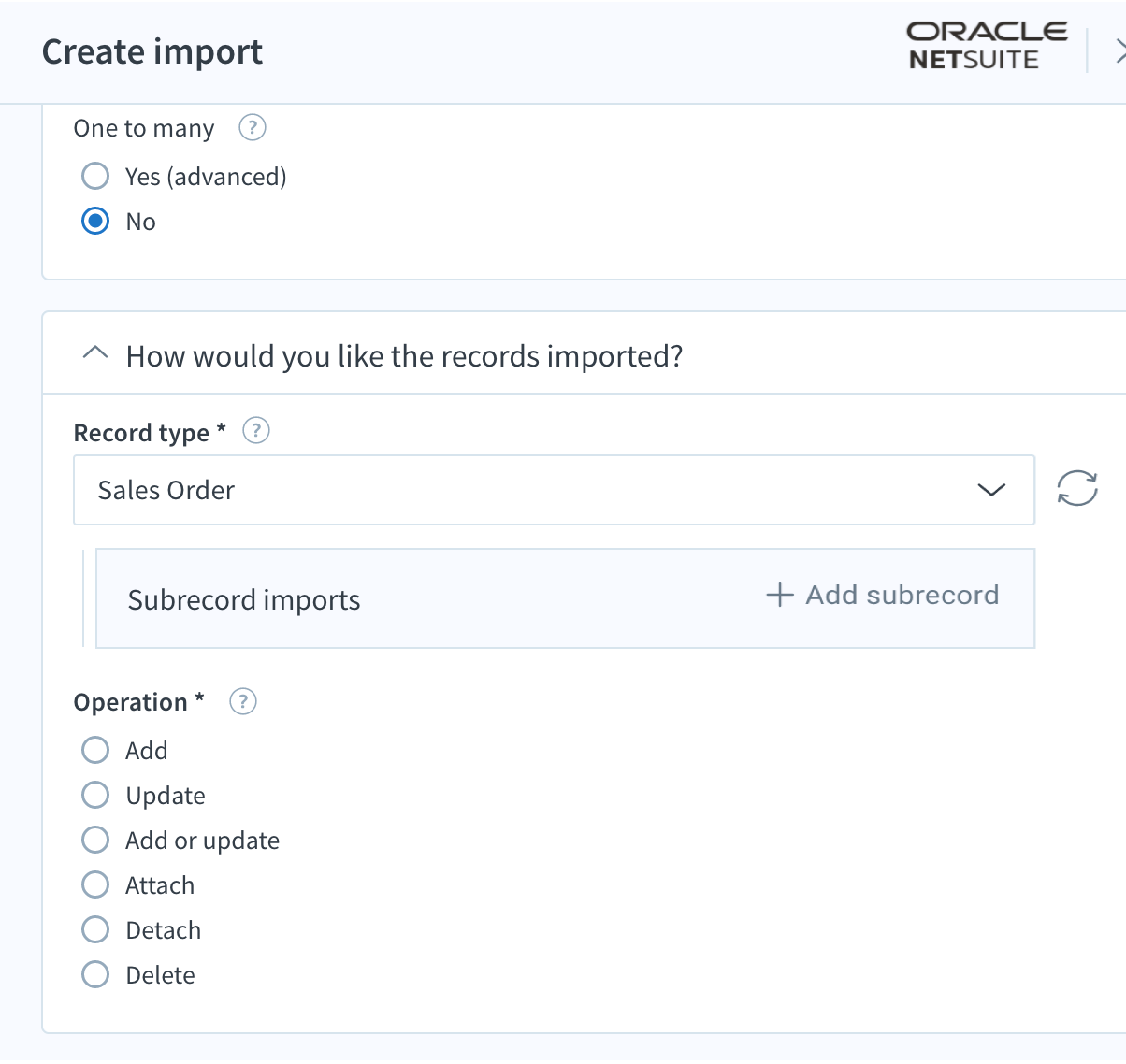
Task: Select the Add operation
Action: click(x=94, y=750)
